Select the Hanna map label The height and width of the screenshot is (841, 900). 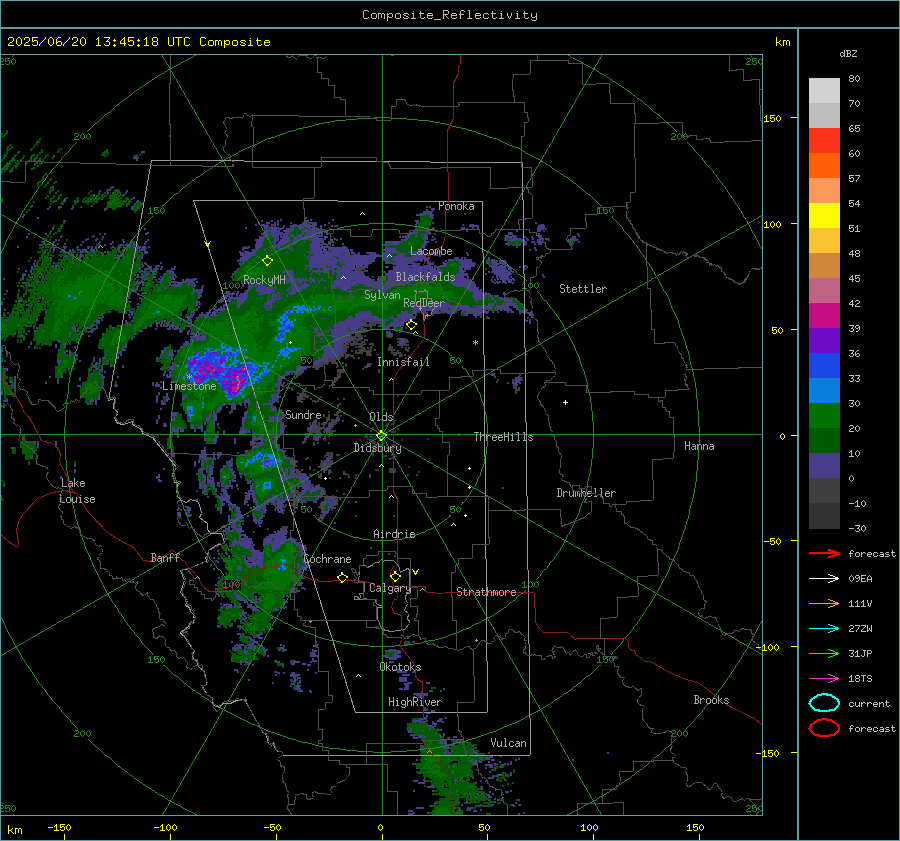point(699,446)
